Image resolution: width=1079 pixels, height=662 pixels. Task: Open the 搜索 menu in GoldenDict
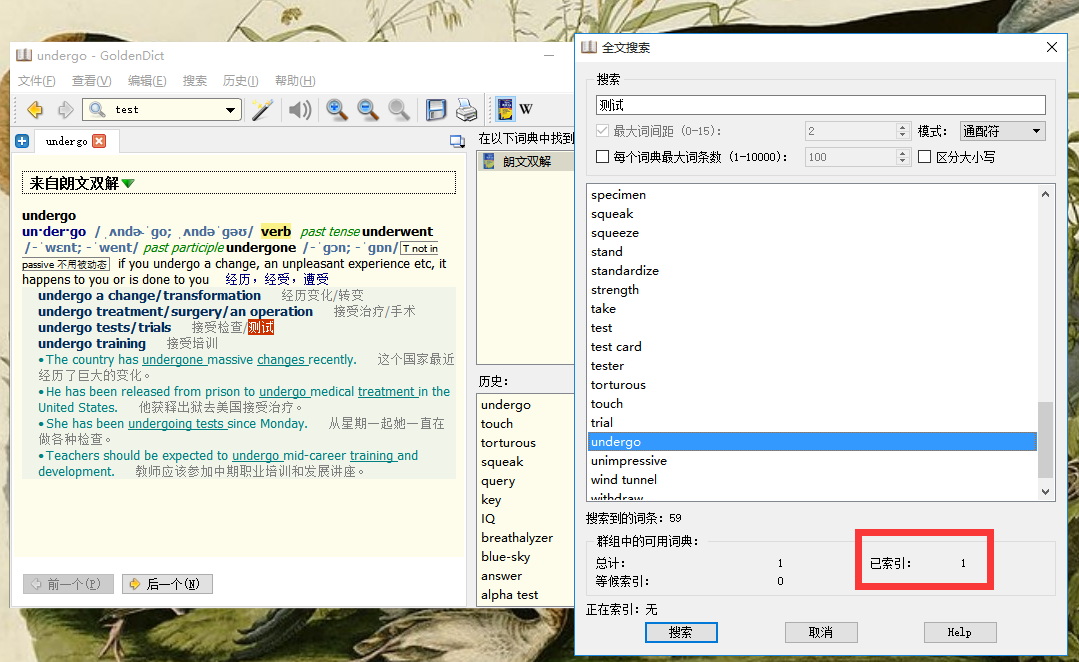point(195,81)
